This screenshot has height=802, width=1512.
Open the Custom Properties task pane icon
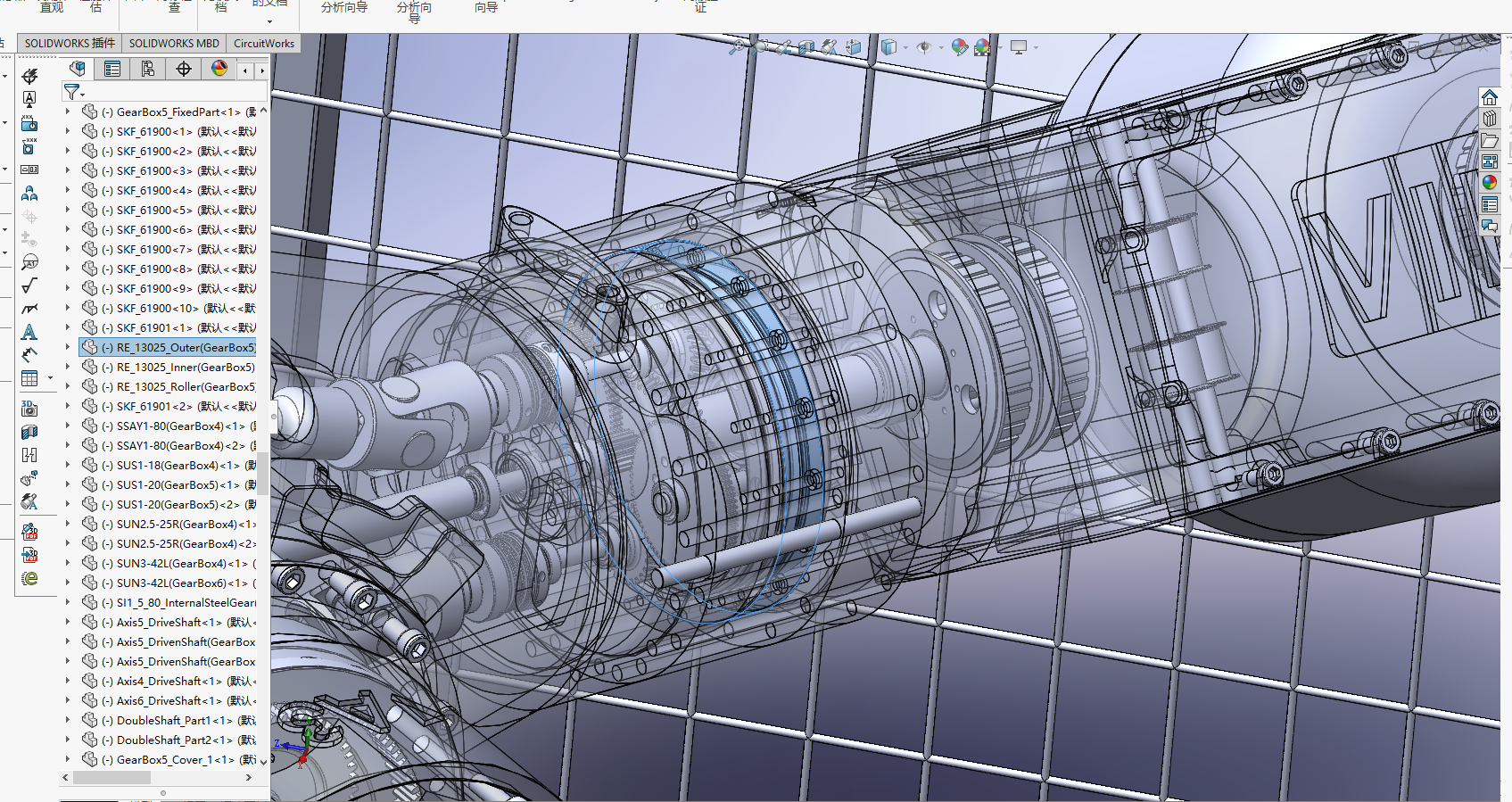[1489, 204]
